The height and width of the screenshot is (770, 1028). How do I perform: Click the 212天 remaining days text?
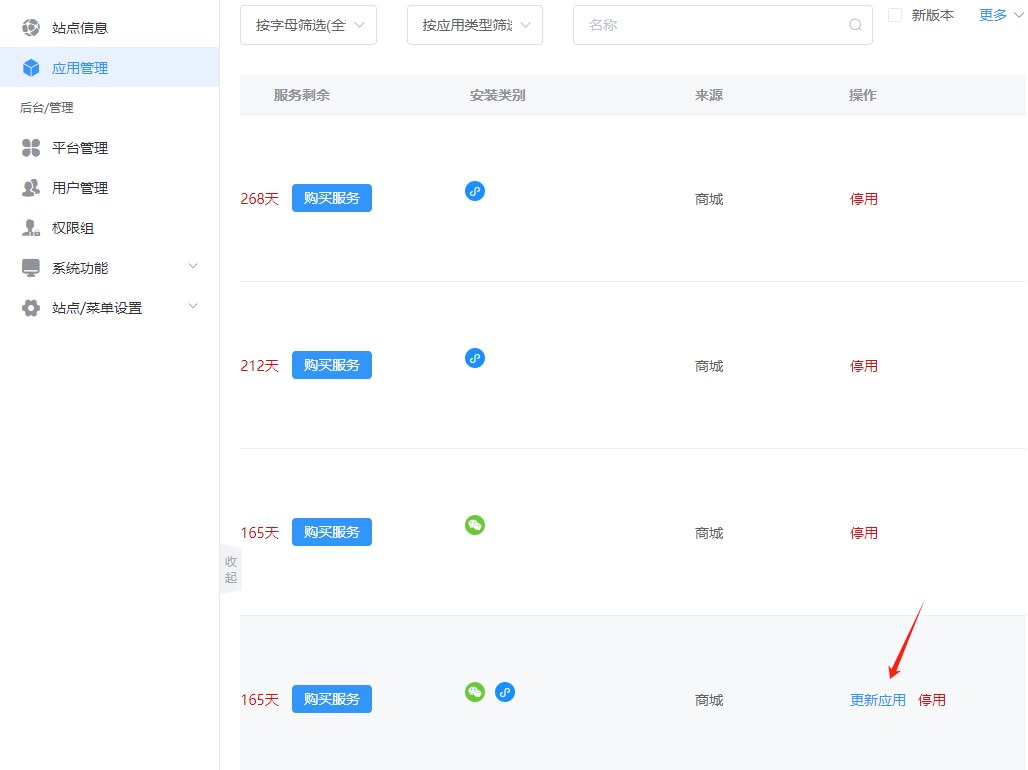260,366
